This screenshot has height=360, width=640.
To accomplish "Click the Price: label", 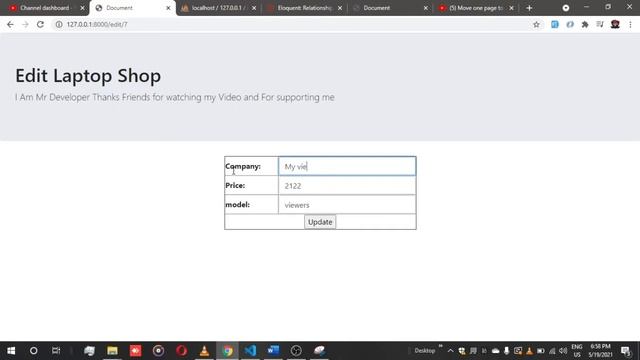I will 235,185.
